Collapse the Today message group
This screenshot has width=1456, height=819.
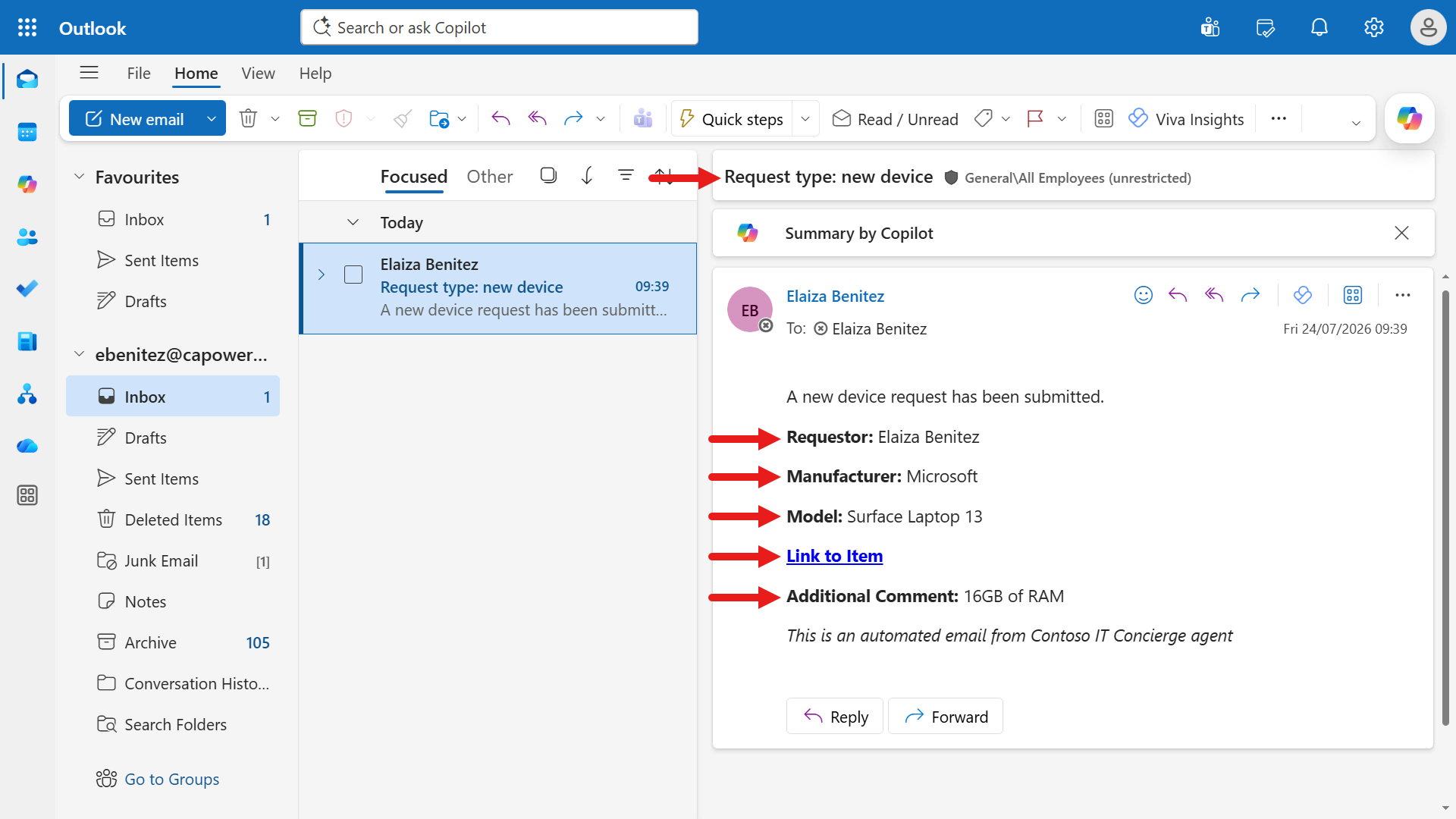[353, 222]
